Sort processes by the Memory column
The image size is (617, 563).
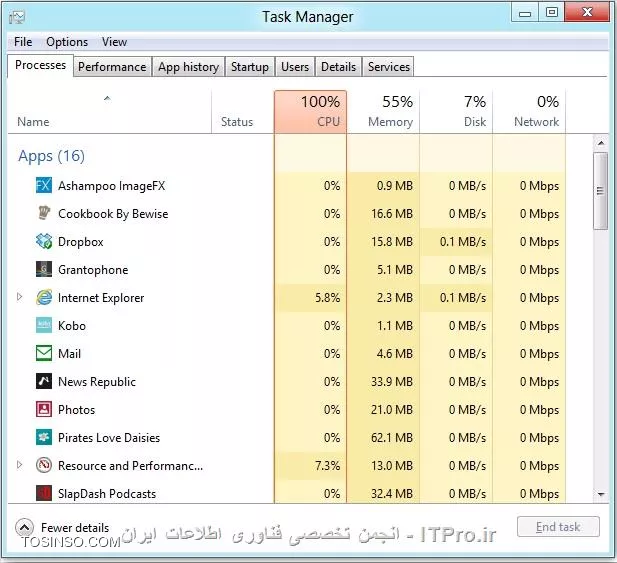[x=383, y=112]
